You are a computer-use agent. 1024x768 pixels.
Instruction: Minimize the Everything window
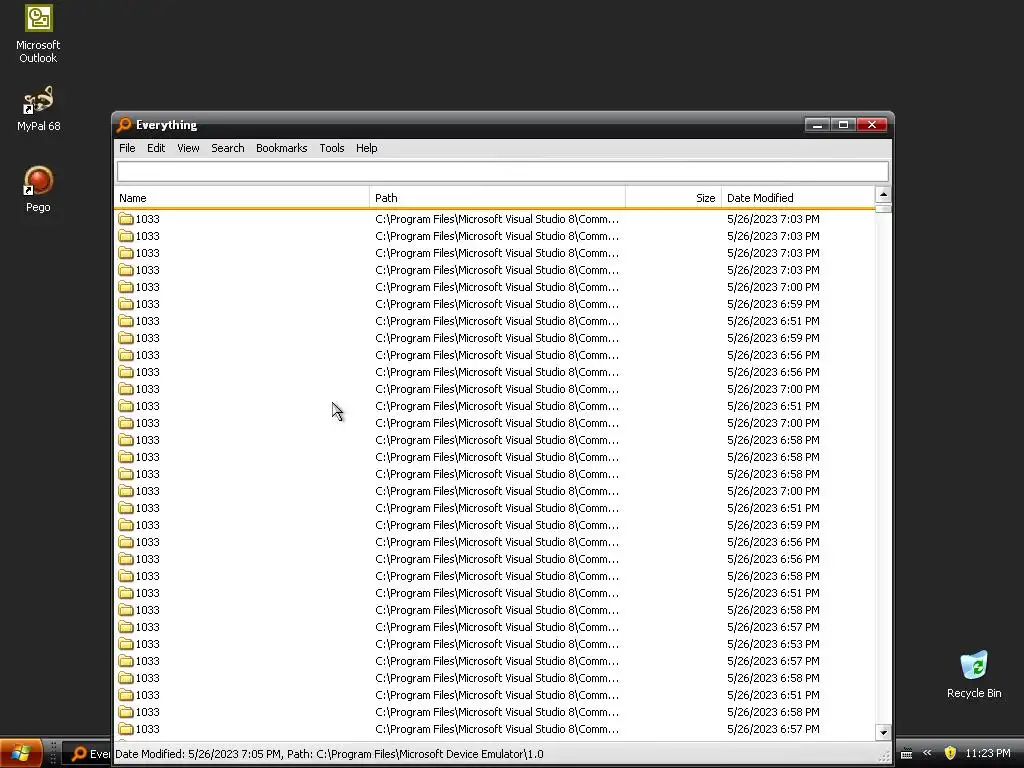(817, 125)
